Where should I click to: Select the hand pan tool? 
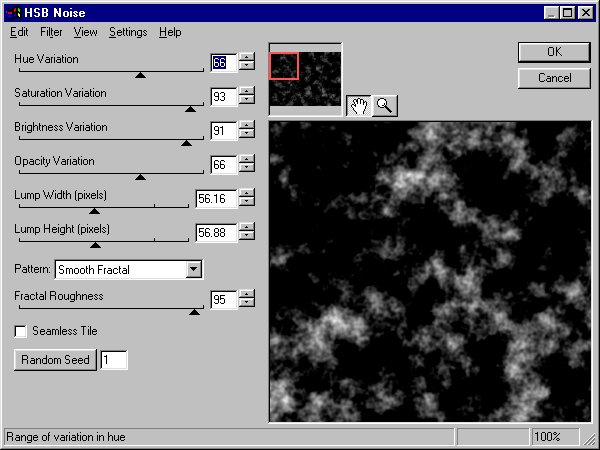click(358, 106)
